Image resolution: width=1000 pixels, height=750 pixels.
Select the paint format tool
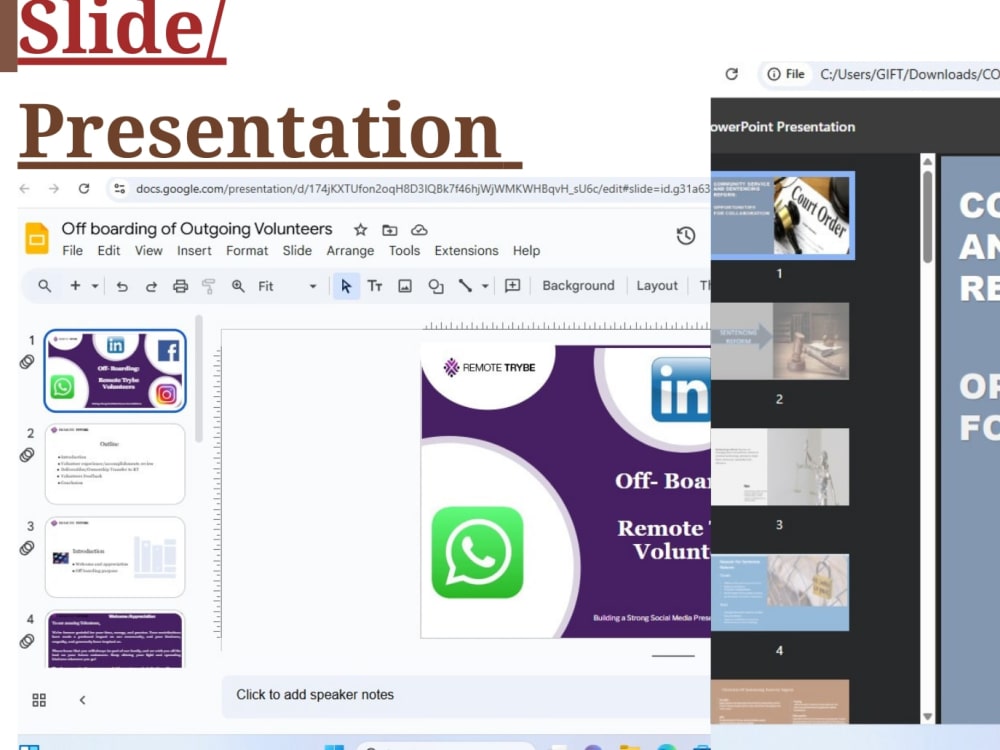click(x=209, y=286)
